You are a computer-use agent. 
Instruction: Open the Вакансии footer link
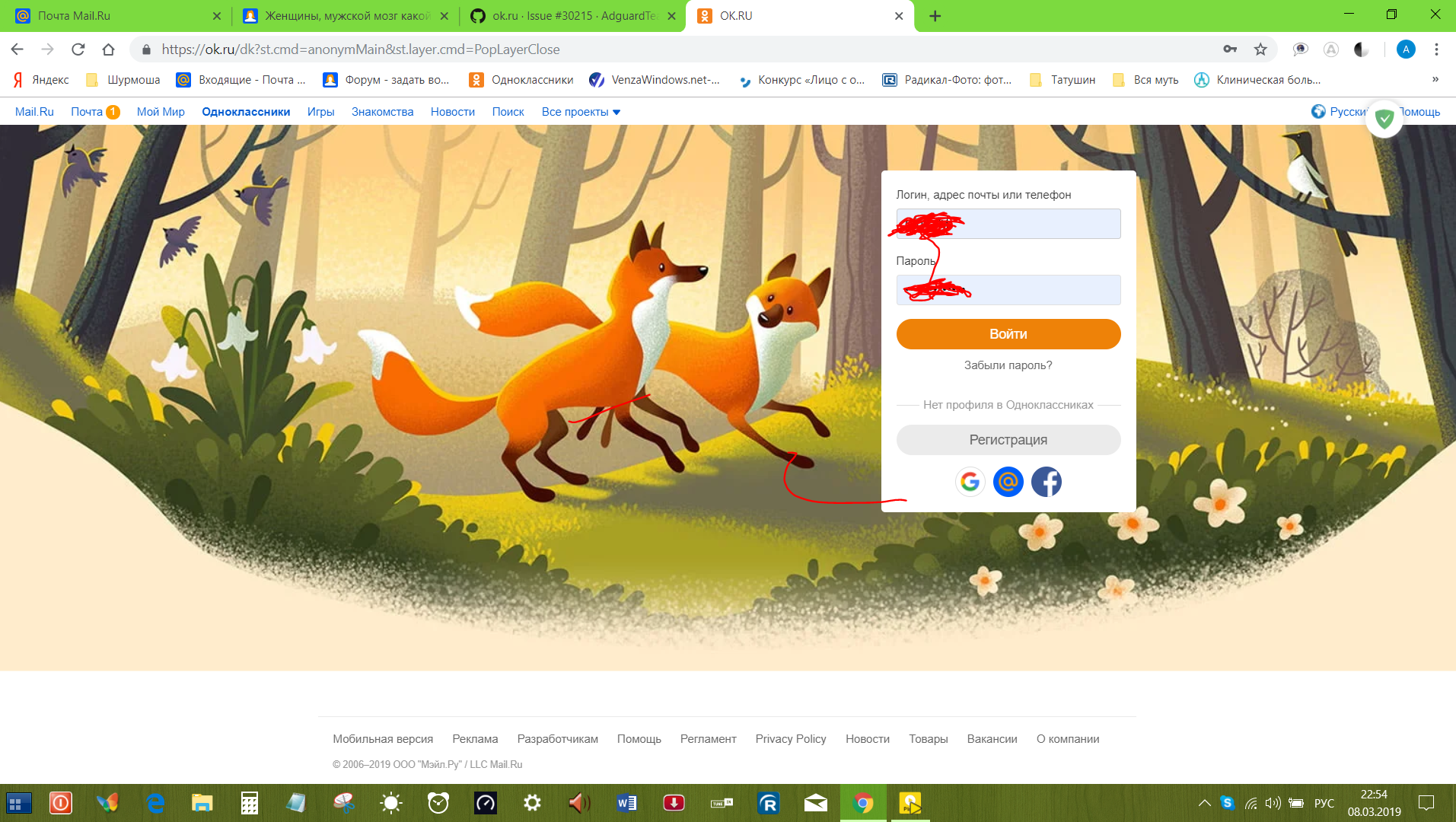tap(992, 739)
